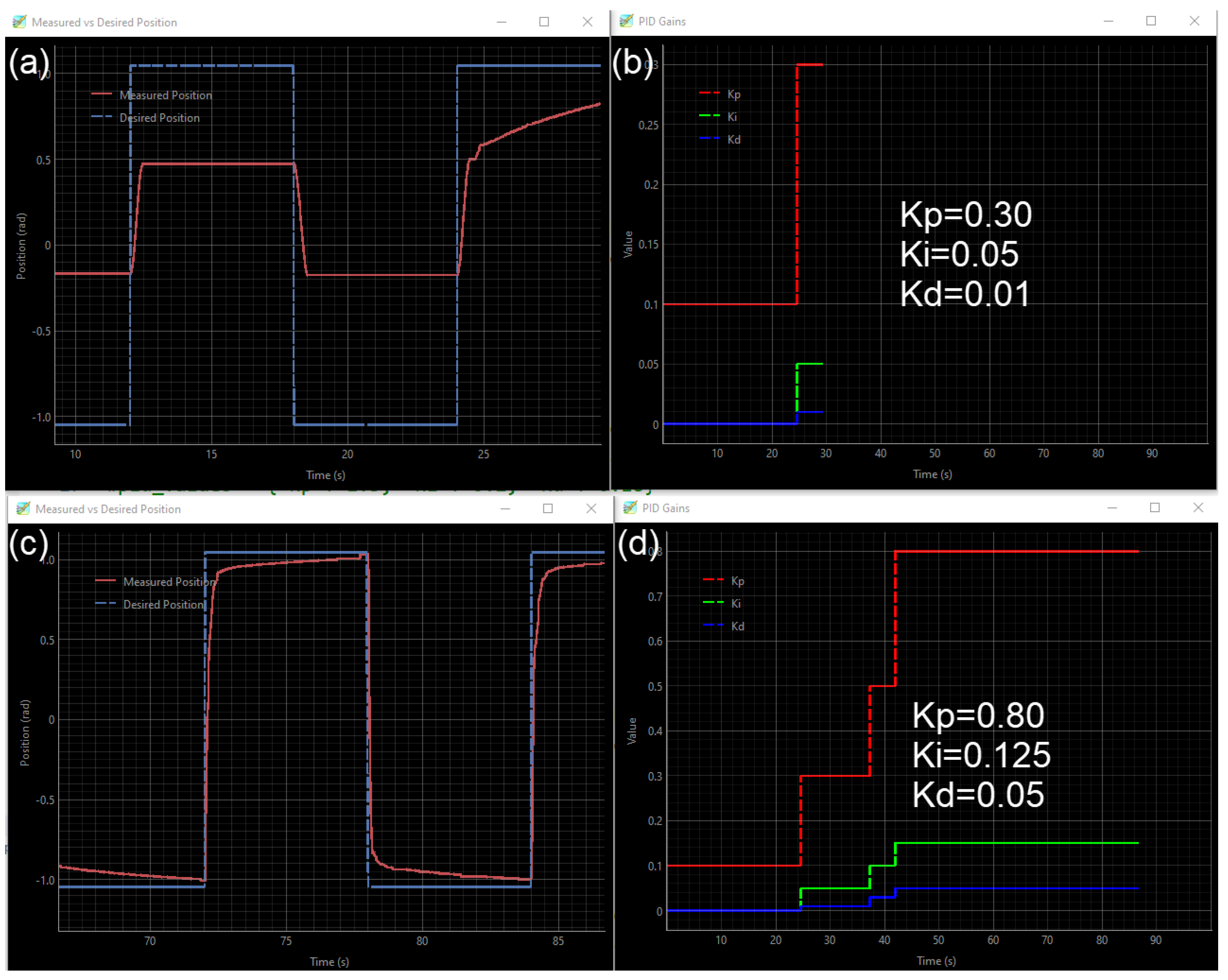Close the Measured vs Desired window labeled (a)
1228x980 pixels.
[587, 22]
